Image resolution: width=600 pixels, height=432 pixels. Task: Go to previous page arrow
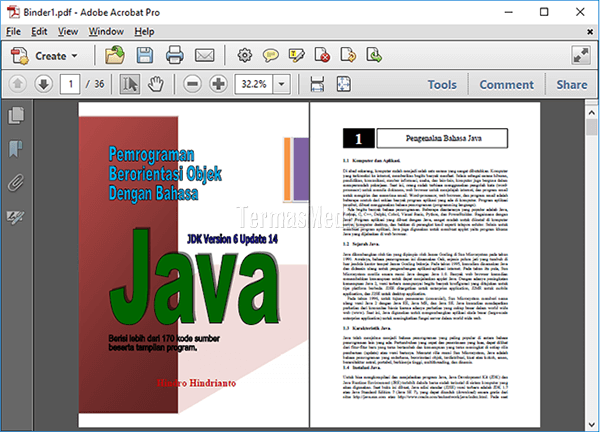point(17,84)
